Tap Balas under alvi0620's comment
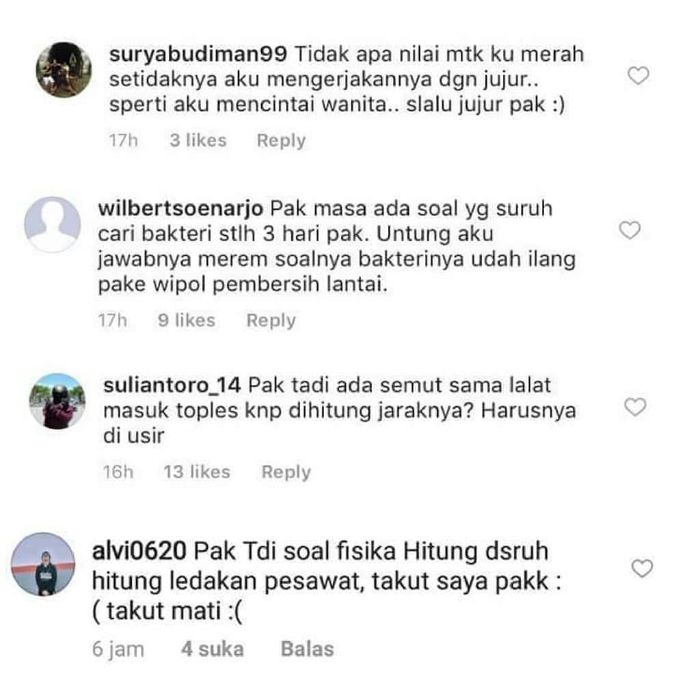Viewport: 700px width, 700px height. point(307,649)
